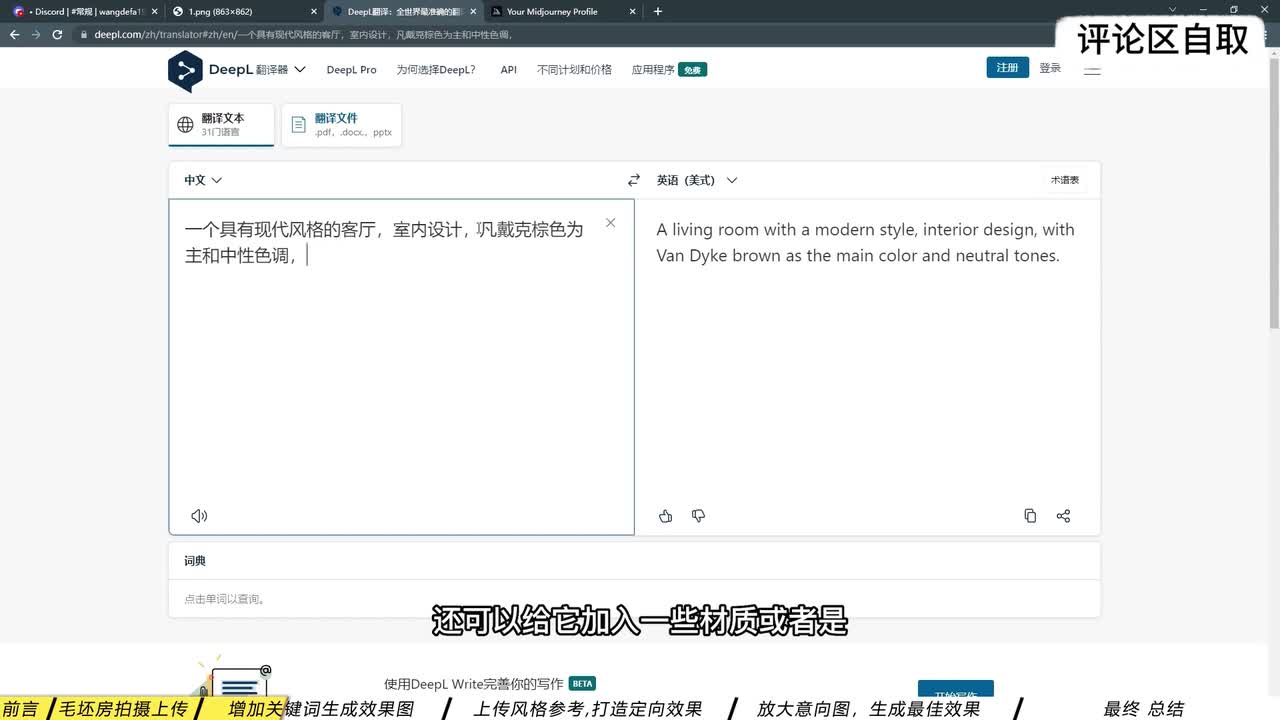
Task: Play source text audio speaker icon
Action: point(199,516)
